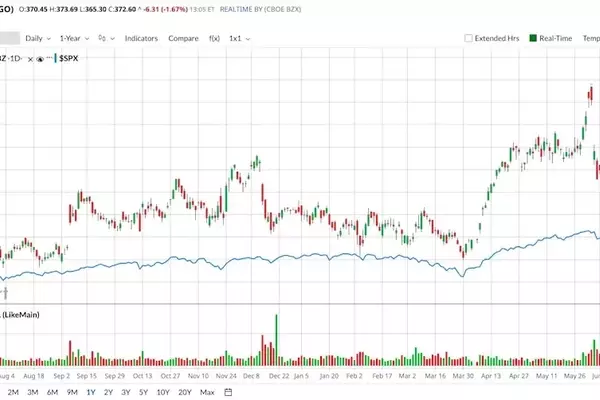Select the 3Y time range
The image size is (600, 400).
tap(126, 392)
